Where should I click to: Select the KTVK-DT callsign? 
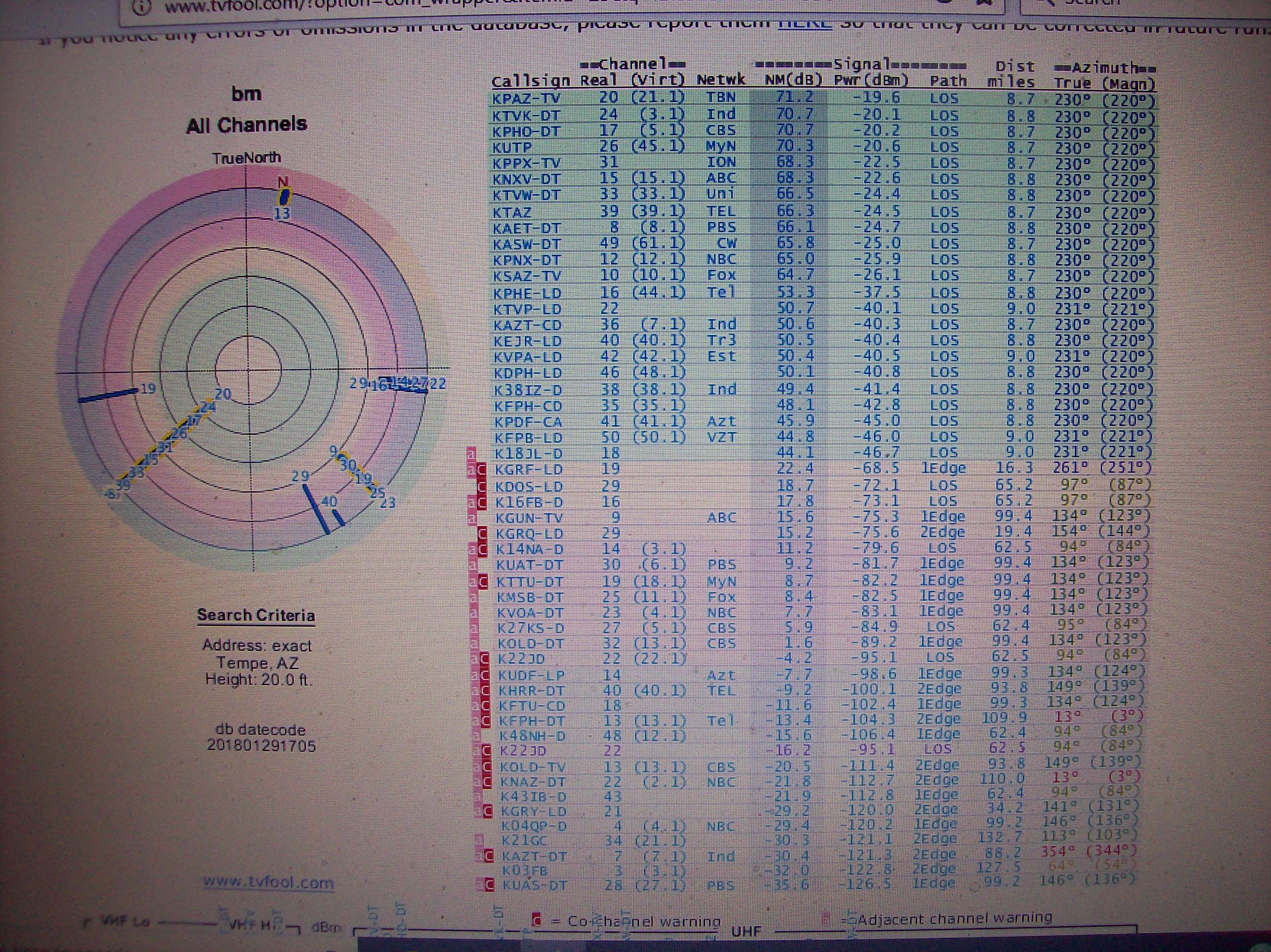(x=526, y=116)
